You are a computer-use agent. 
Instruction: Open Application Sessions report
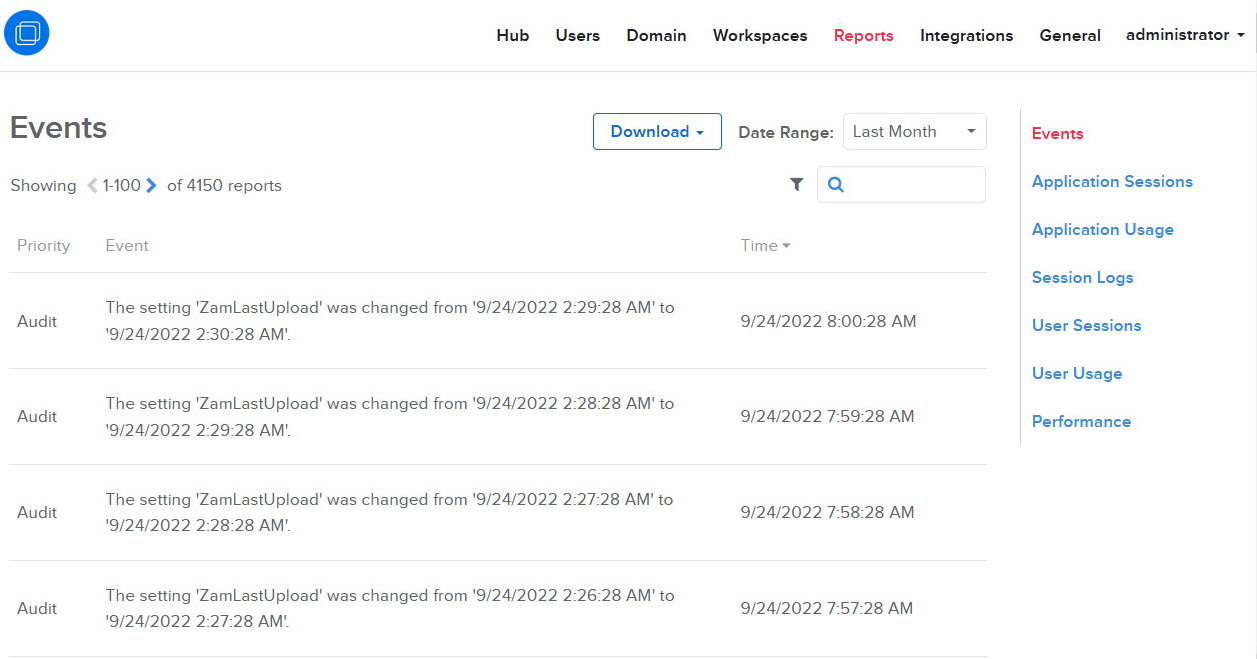tap(1112, 182)
